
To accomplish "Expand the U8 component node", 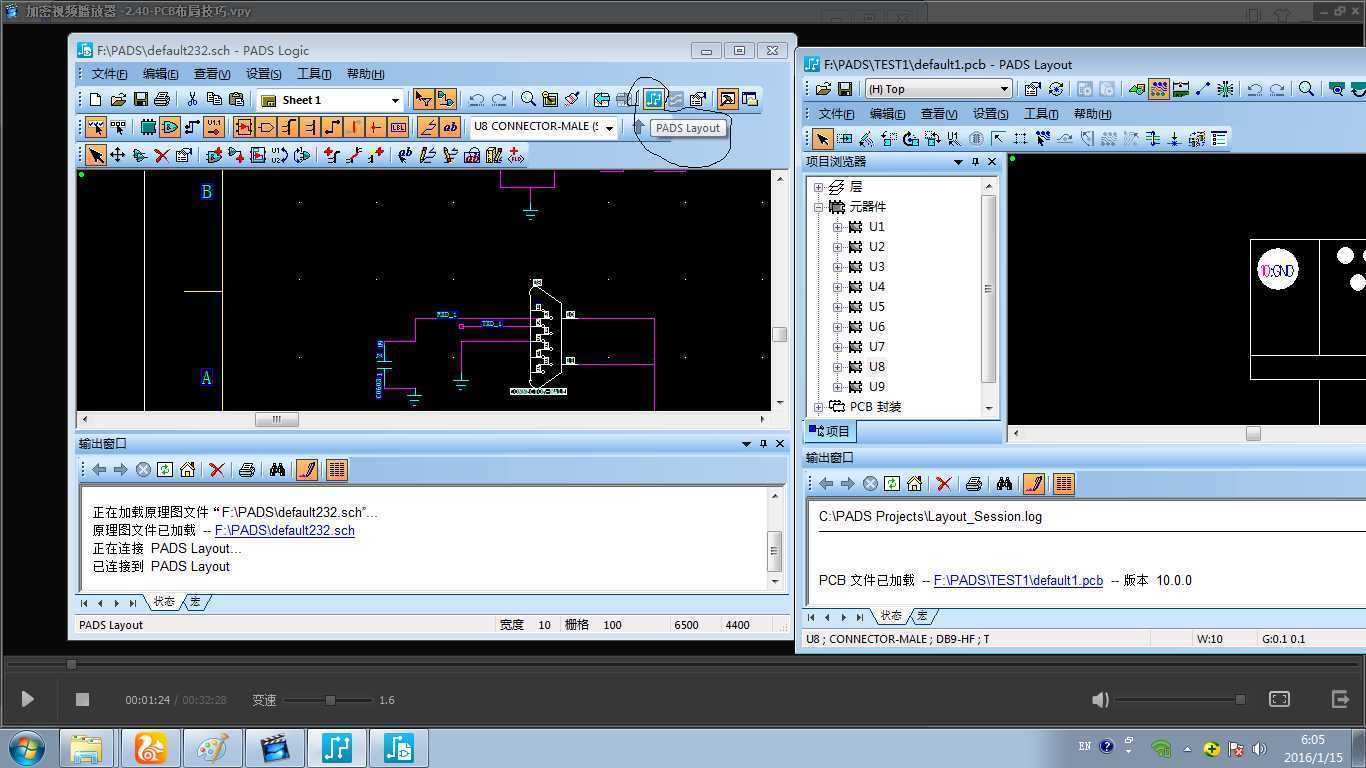I will pyautogui.click(x=838, y=367).
